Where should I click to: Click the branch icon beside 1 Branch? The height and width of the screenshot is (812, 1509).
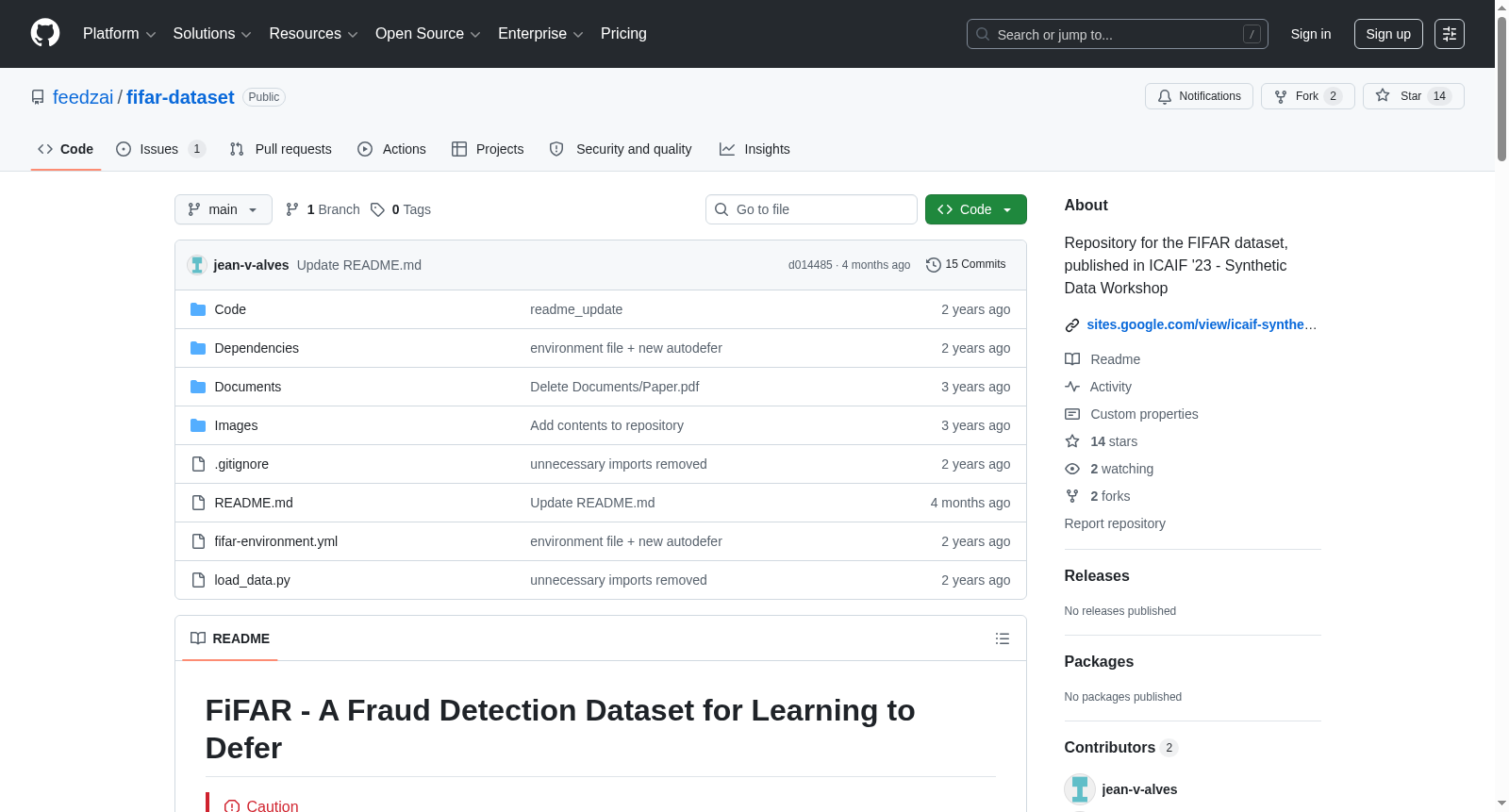pyautogui.click(x=292, y=209)
